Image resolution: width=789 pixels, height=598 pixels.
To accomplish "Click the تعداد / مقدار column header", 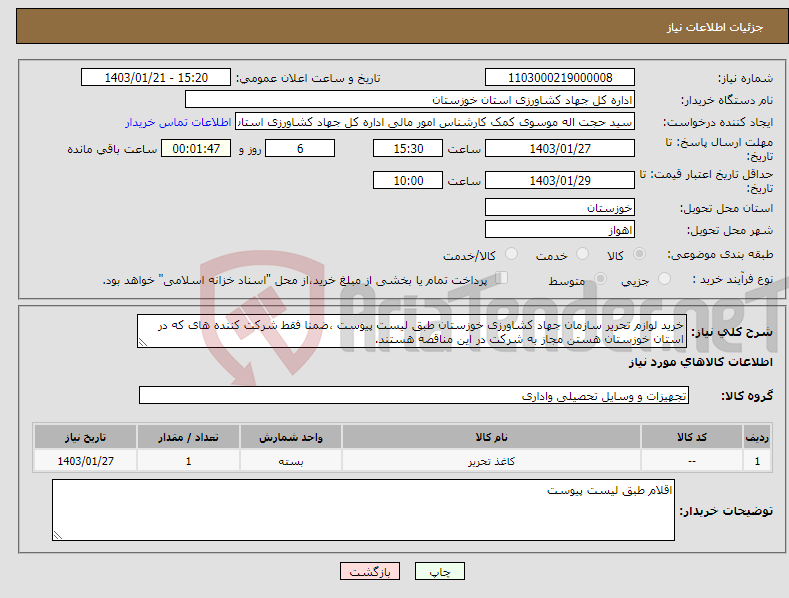I will point(188,437).
